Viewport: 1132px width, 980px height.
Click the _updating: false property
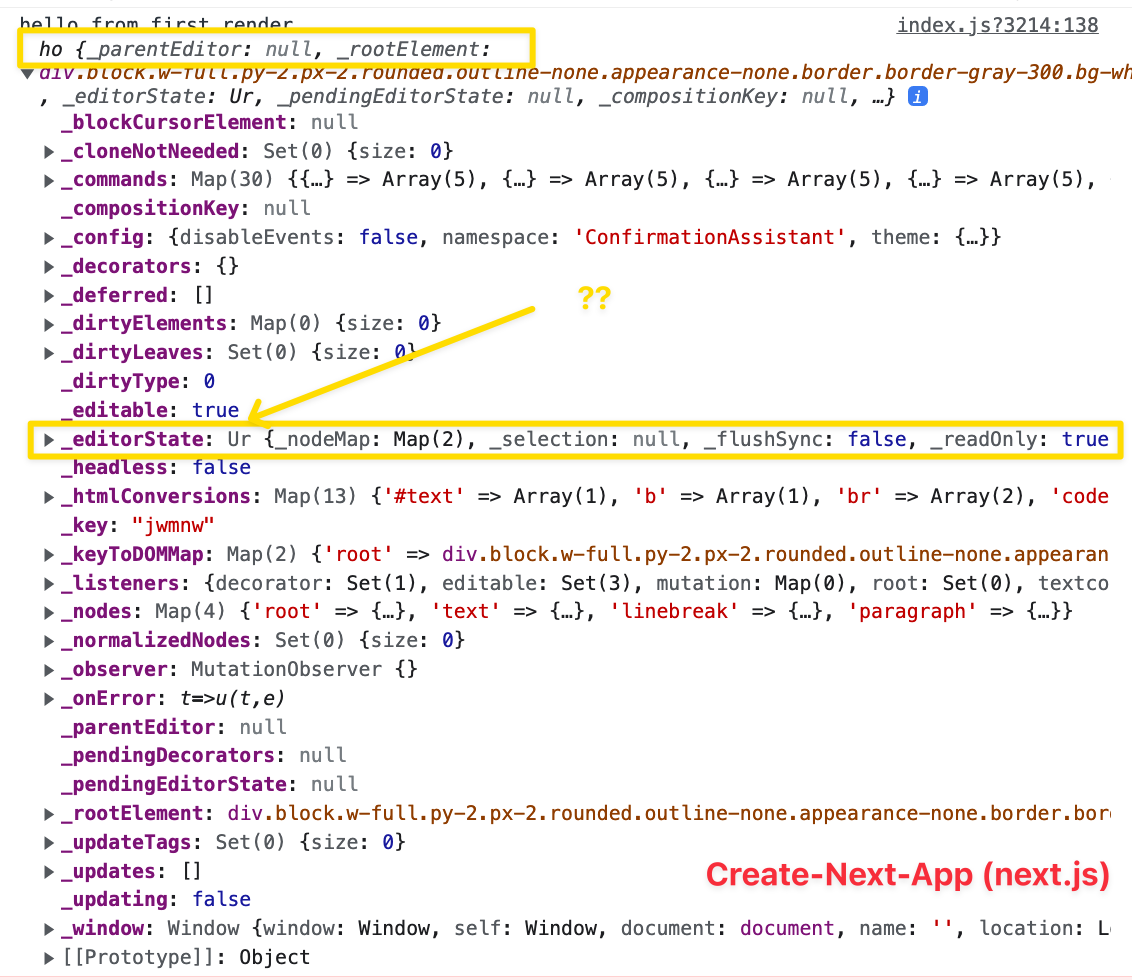pyautogui.click(x=155, y=900)
